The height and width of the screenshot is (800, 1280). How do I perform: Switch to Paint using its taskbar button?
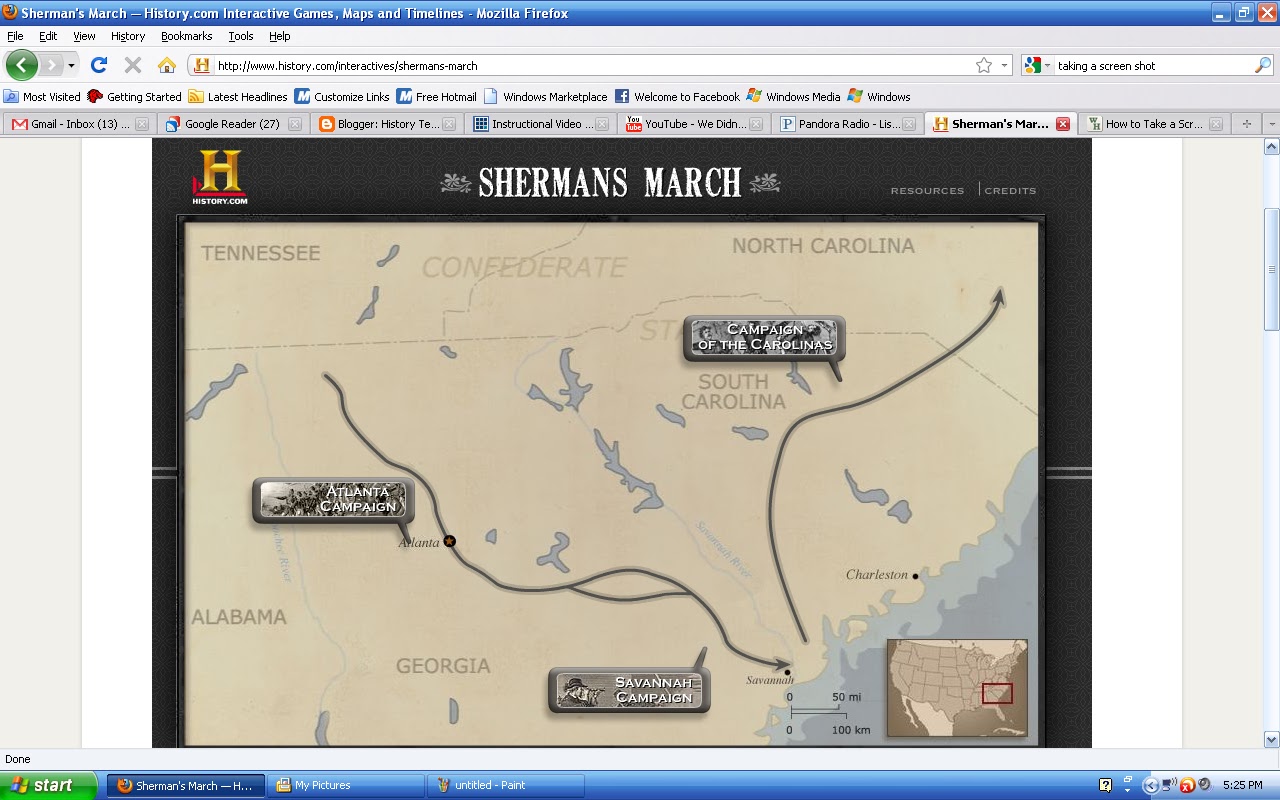point(505,785)
